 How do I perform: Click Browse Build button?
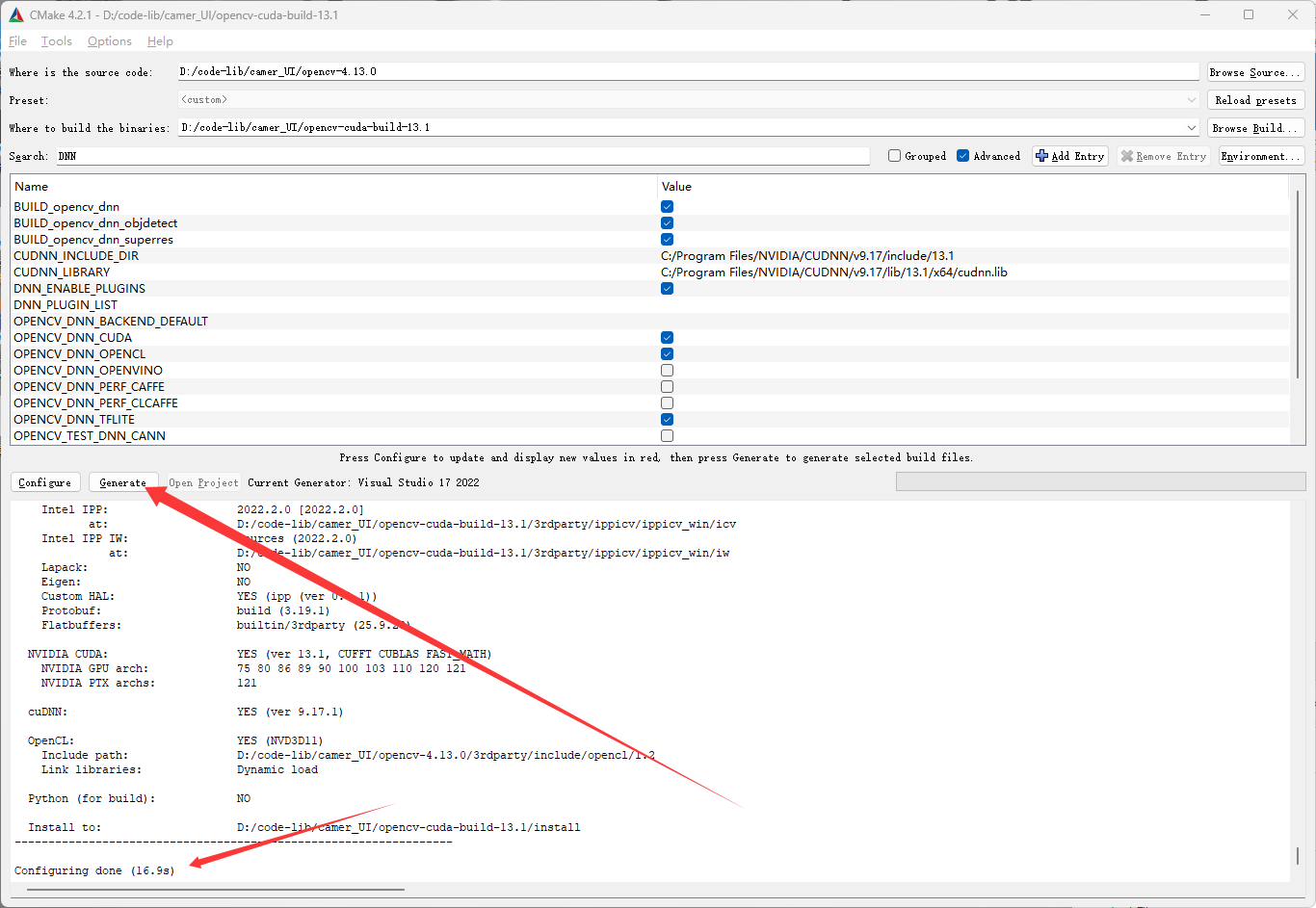(x=1256, y=128)
